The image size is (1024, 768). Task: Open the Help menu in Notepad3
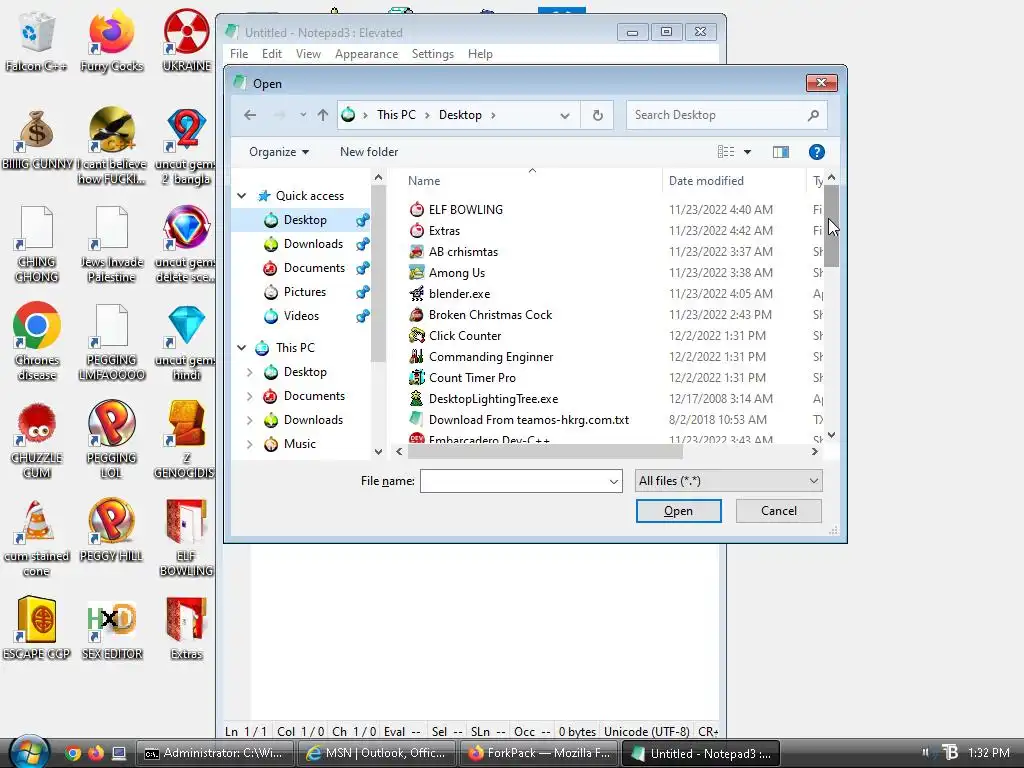pyautogui.click(x=480, y=54)
